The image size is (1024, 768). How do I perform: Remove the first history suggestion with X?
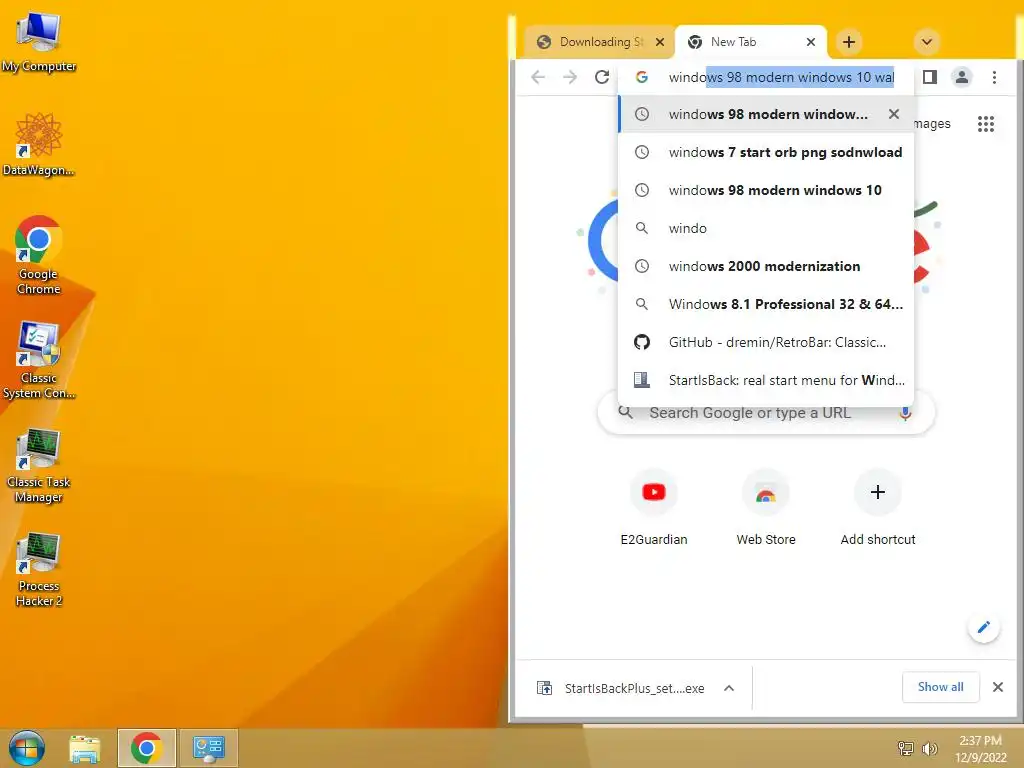coord(894,114)
